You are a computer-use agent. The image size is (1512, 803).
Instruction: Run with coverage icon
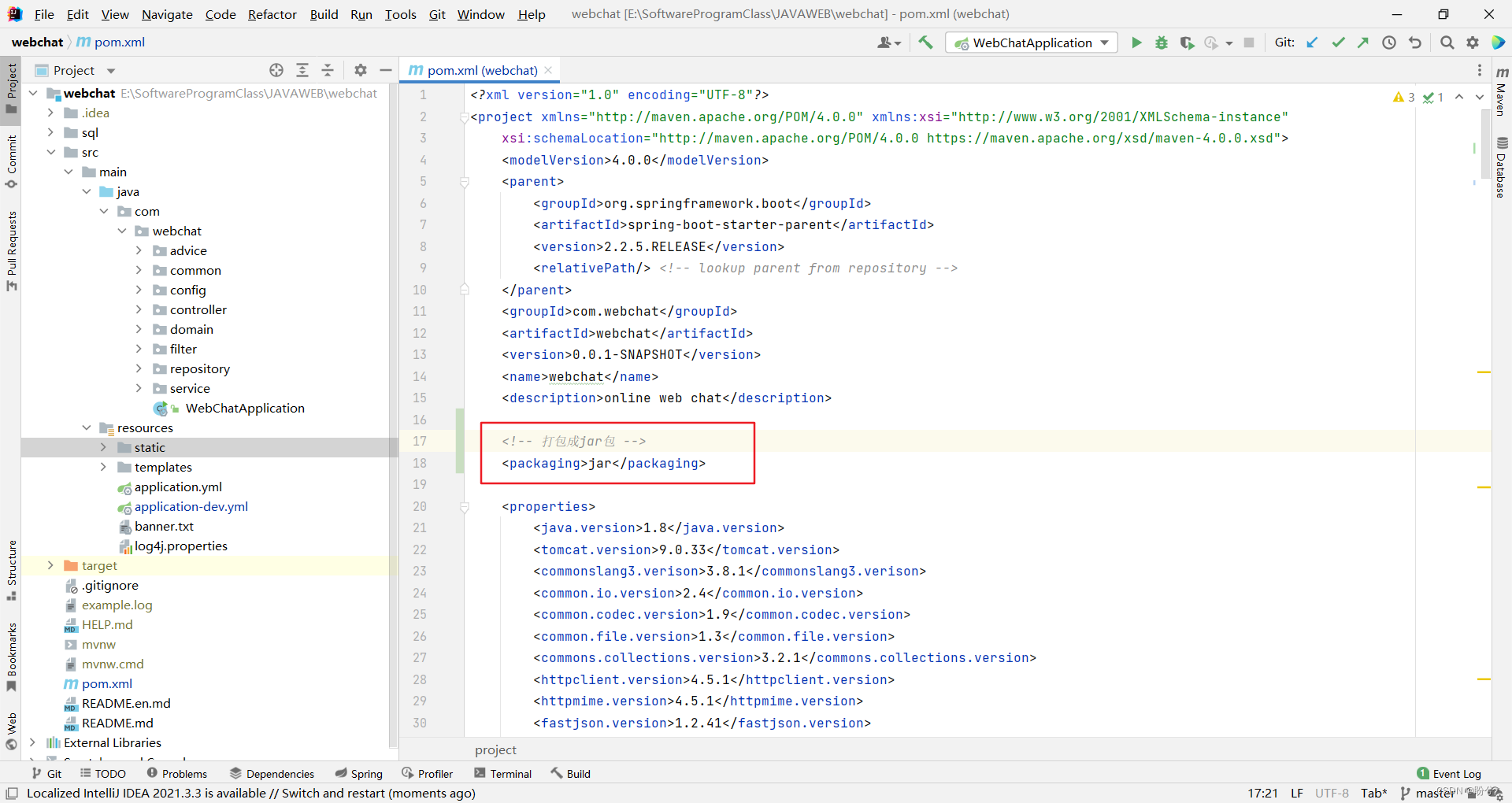(x=1187, y=43)
